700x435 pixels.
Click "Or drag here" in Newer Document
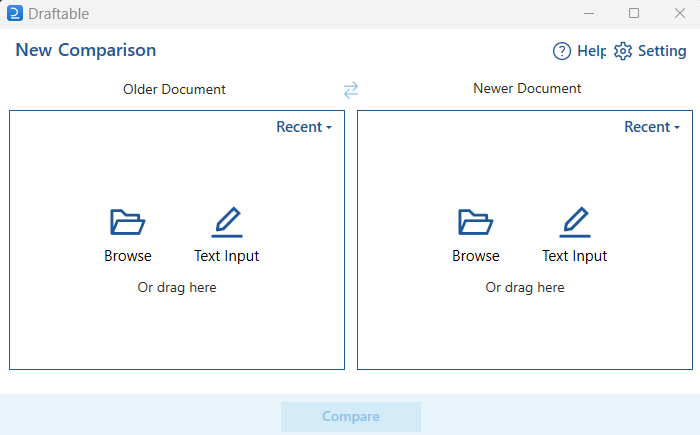525,288
